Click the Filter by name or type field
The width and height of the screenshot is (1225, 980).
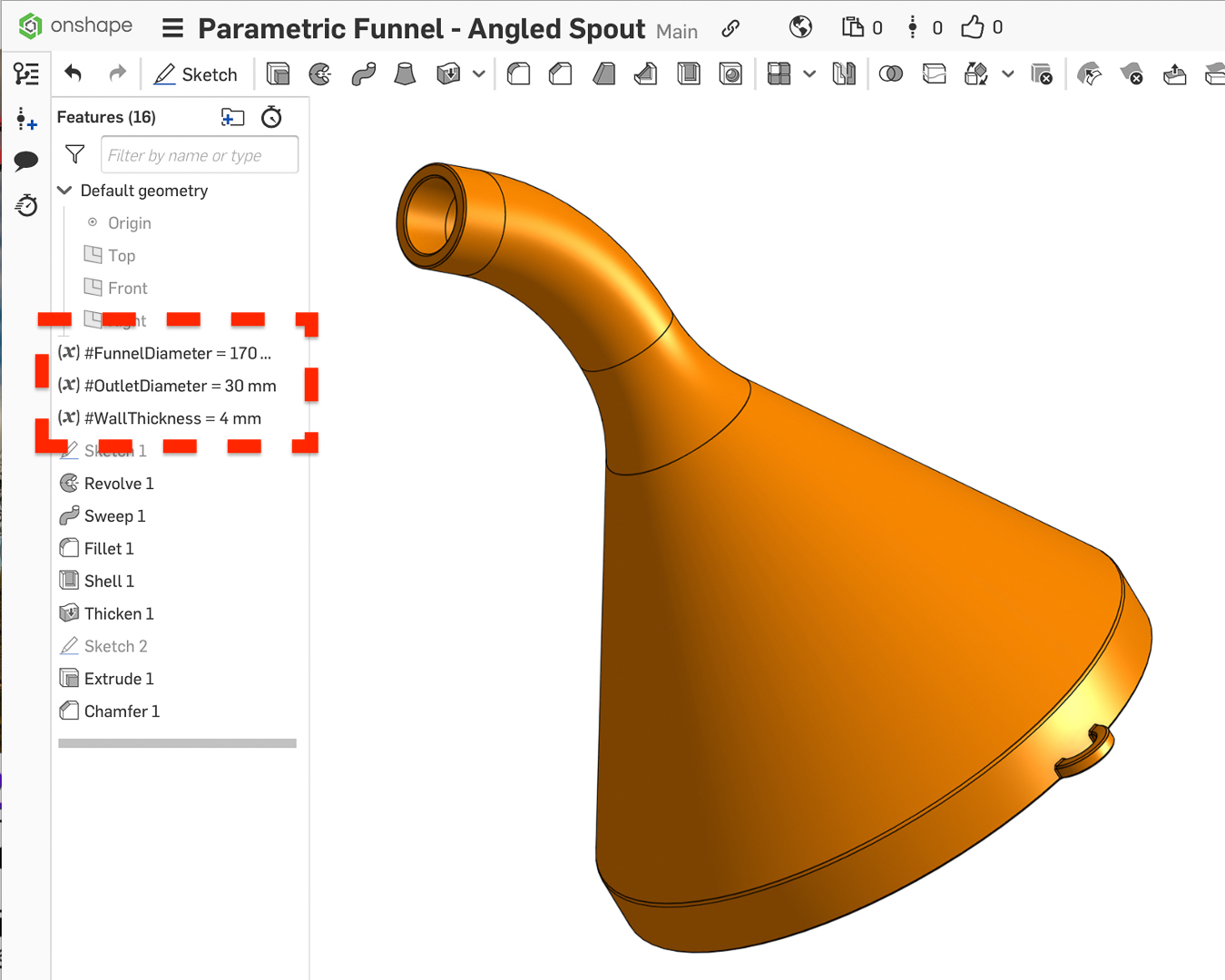(x=199, y=154)
